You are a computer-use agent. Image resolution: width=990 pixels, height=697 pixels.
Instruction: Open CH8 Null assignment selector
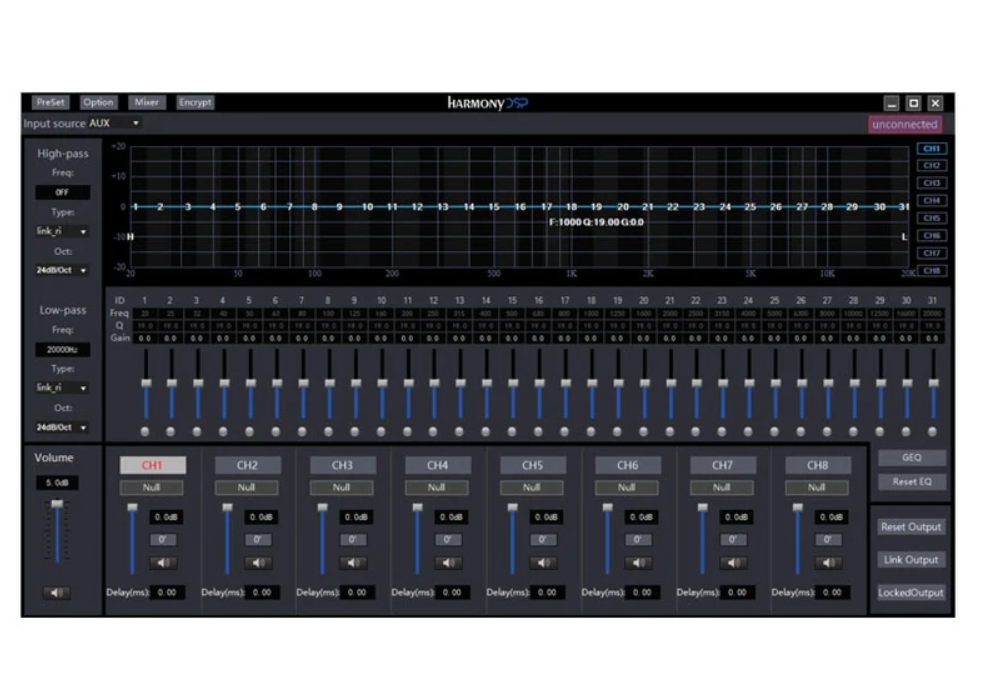(817, 487)
